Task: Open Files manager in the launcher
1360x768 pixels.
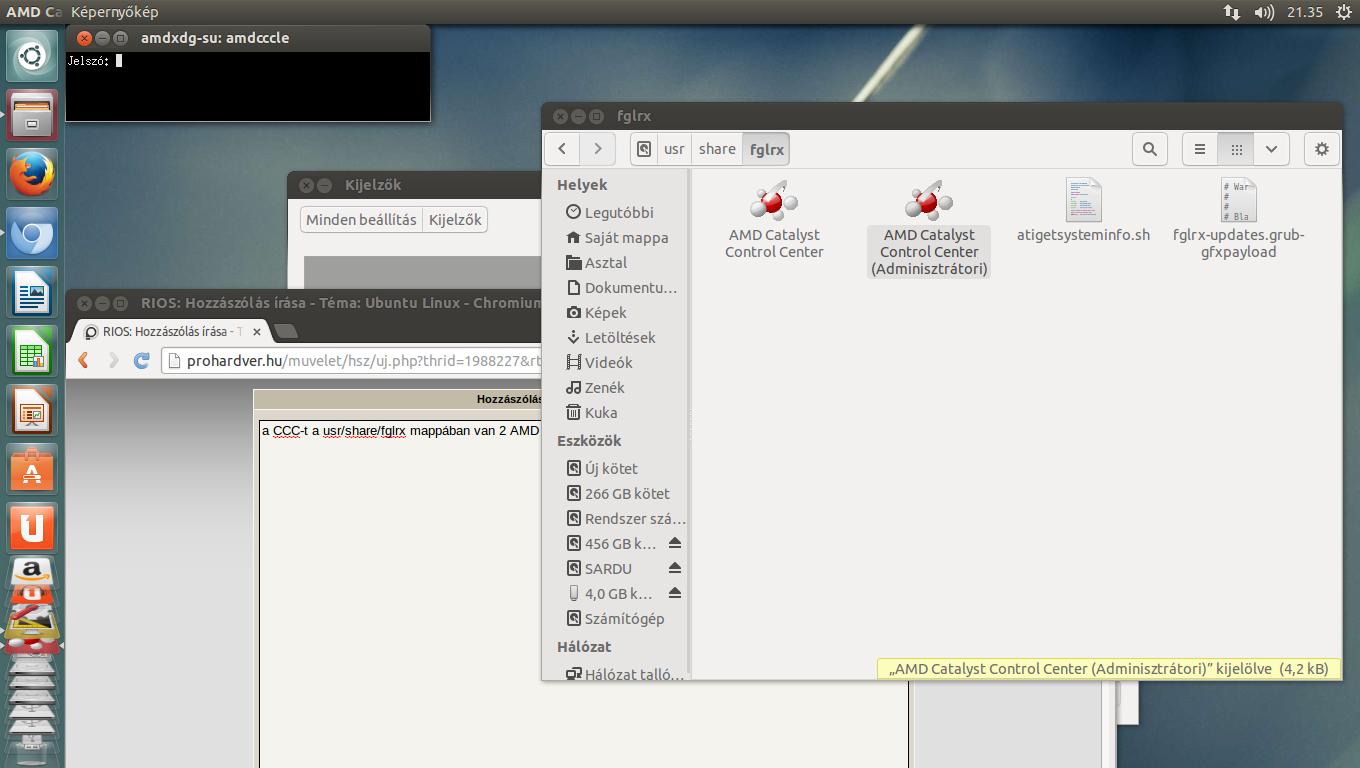Action: [x=32, y=115]
